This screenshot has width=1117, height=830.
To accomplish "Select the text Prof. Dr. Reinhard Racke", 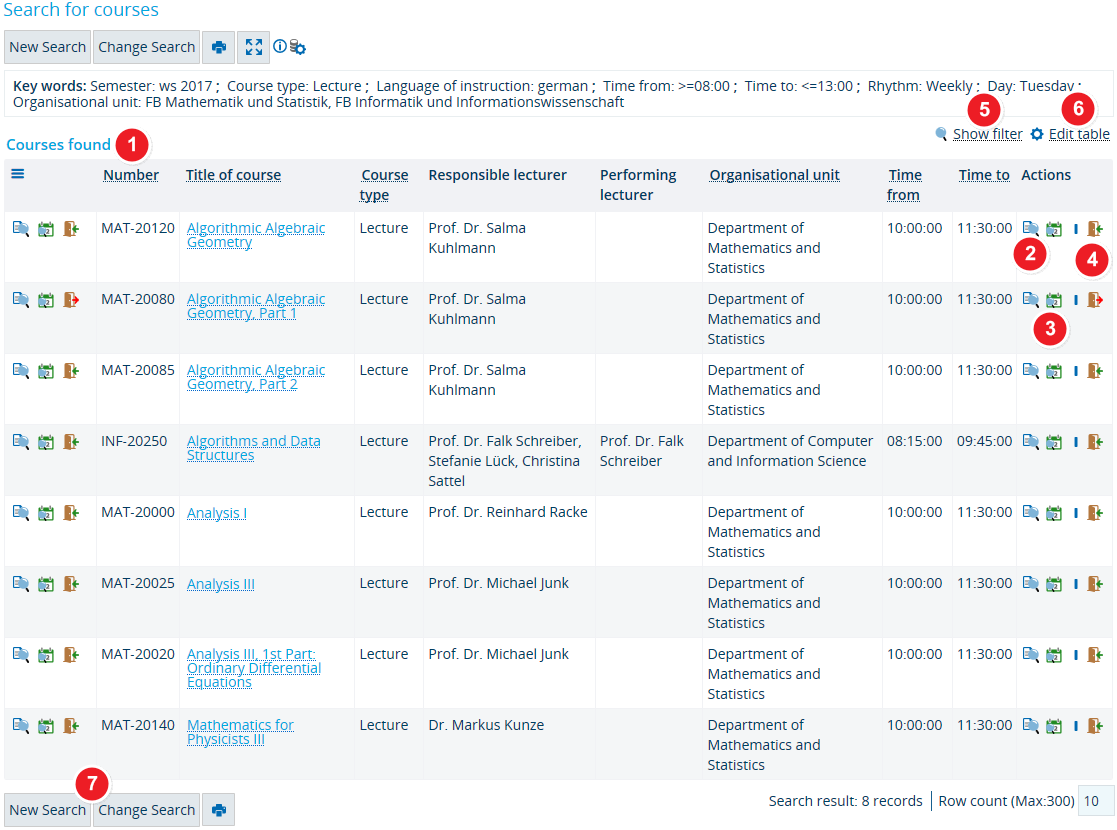I will coord(508,512).
